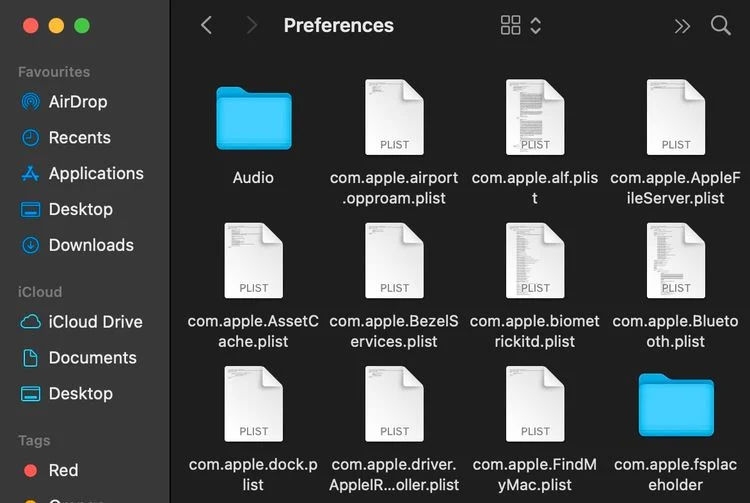Select the com.apple.fsplaceholder folder

676,404
